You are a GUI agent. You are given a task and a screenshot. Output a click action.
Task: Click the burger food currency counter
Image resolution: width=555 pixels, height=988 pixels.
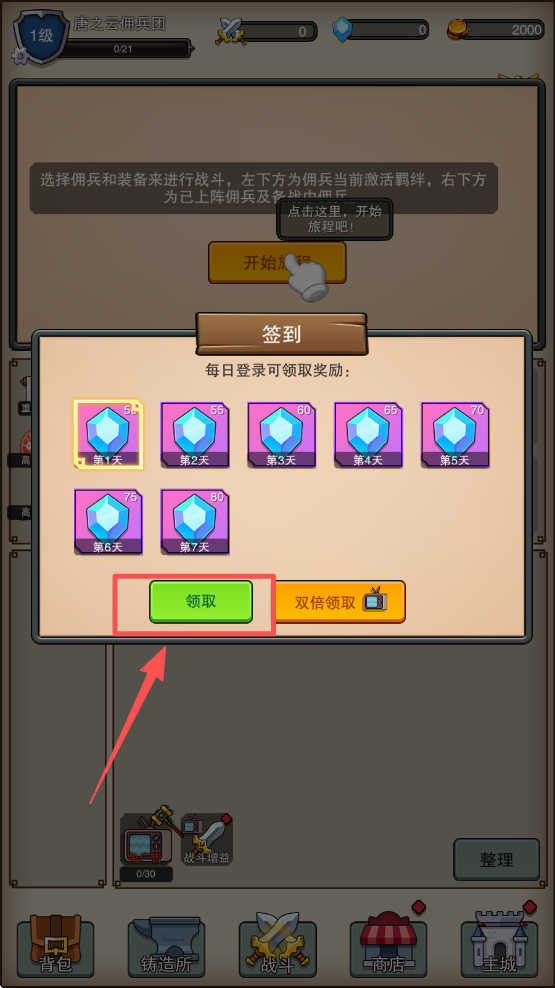496,30
